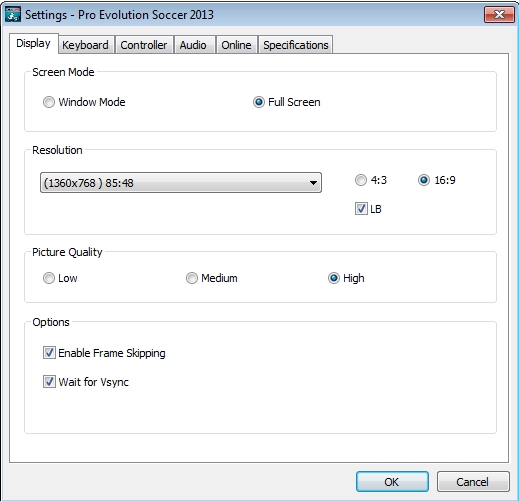519x501 pixels.
Task: Click the Pro Evolution Soccer title bar icon
Action: pos(13,15)
